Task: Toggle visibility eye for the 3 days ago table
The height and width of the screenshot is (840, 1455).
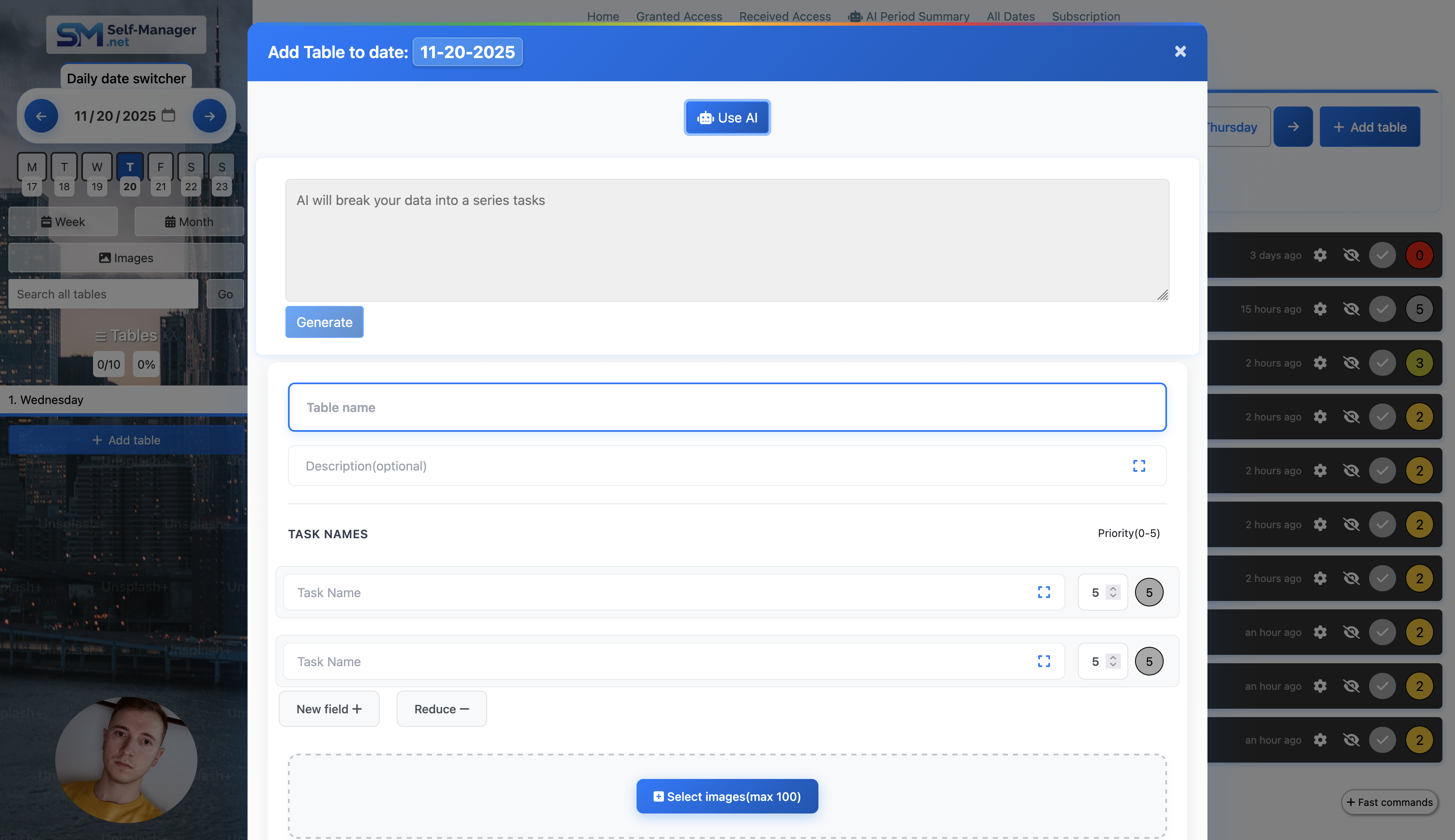Action: pos(1351,255)
